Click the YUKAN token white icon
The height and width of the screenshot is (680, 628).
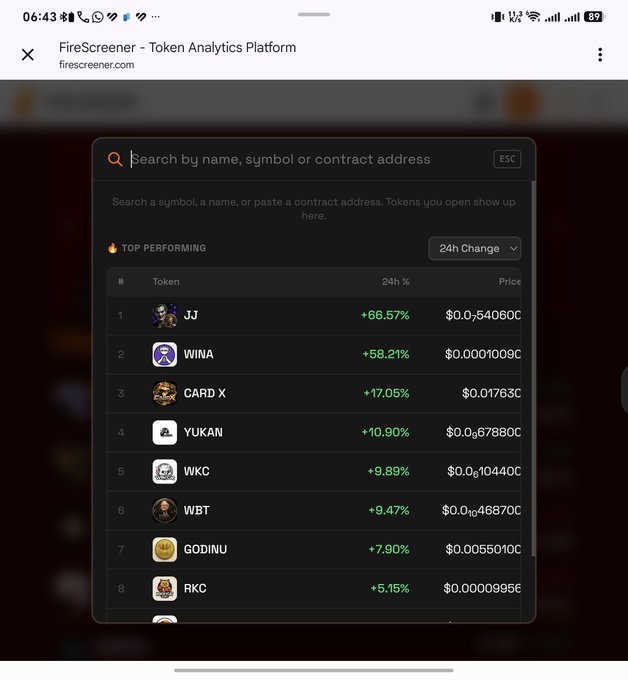164,432
